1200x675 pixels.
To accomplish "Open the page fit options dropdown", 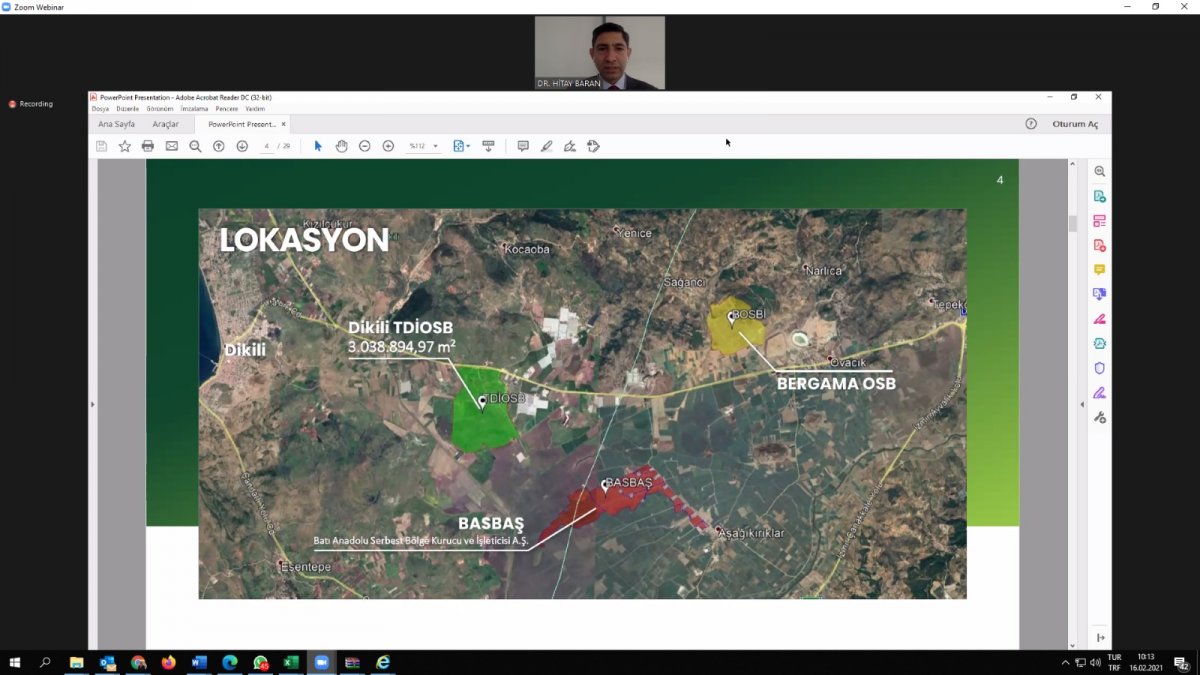I will (x=461, y=146).
